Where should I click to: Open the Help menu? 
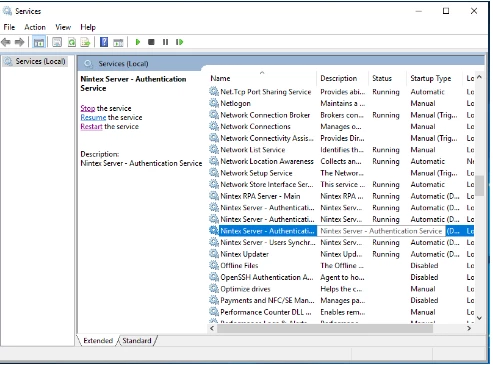pyautogui.click(x=88, y=27)
